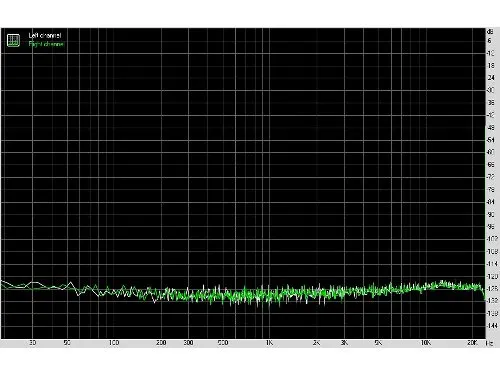The width and height of the screenshot is (500, 375).
Task: Click the 5K frequency axis label
Action: [x=378, y=343]
